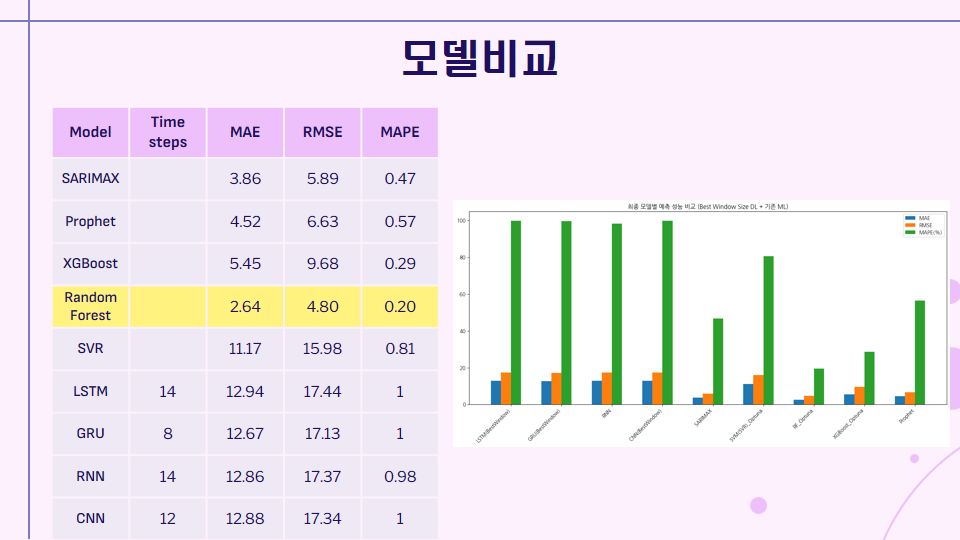Click the green MAPE bar above SARIMAX in chart
Screen dimensions: 960x540
pos(718,361)
